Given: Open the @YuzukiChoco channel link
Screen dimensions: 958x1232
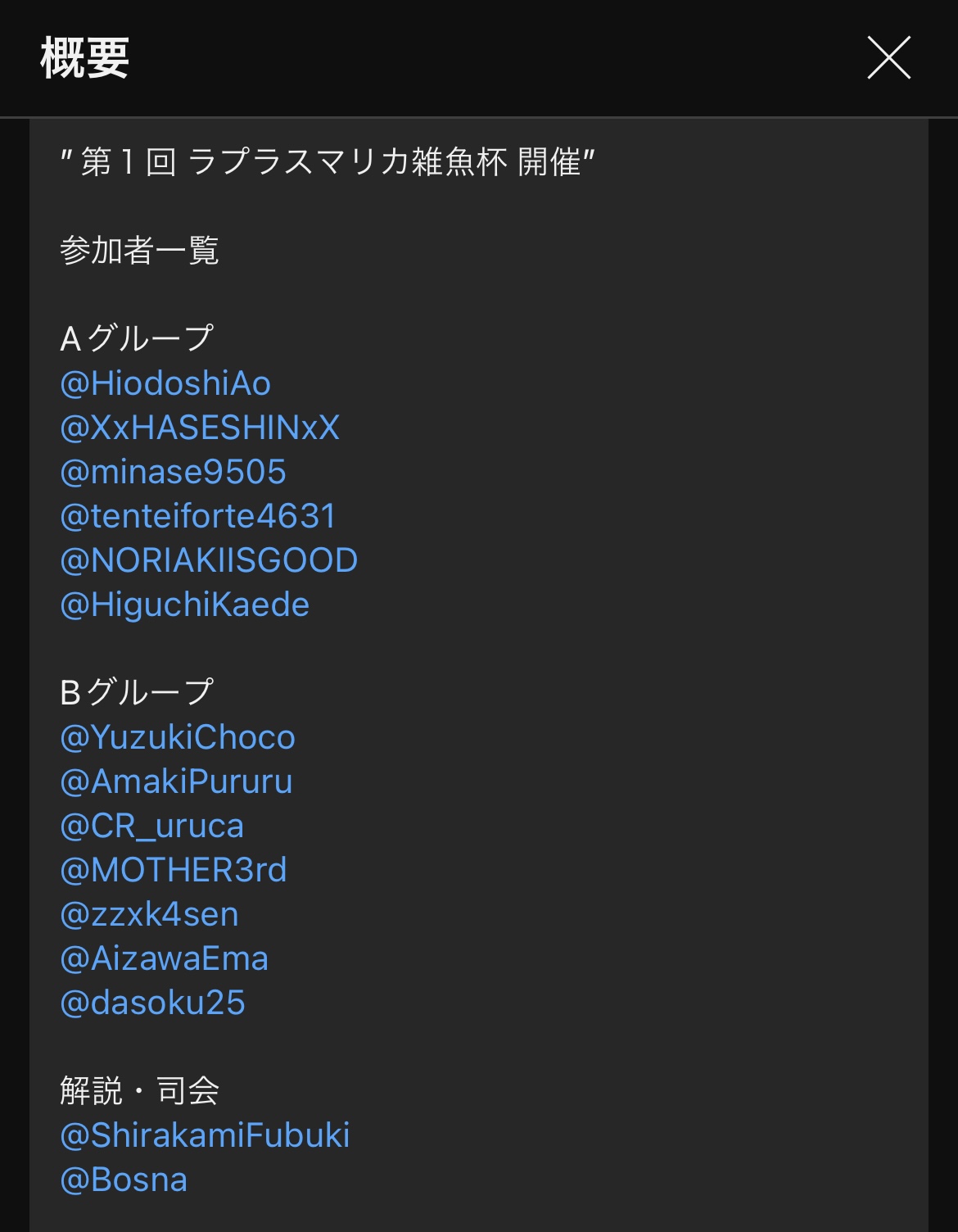Looking at the screenshot, I should tap(178, 737).
